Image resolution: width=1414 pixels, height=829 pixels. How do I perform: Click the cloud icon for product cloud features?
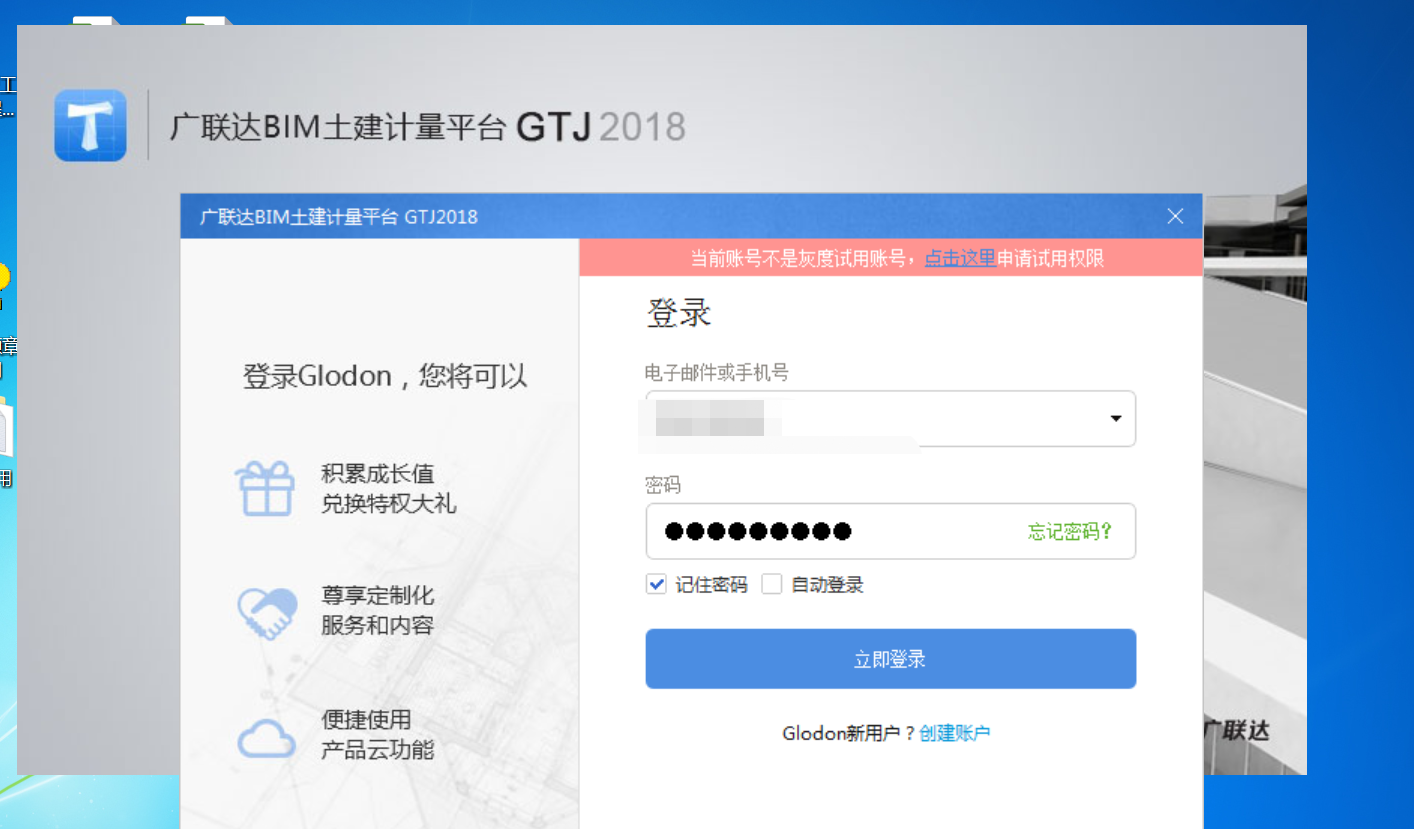click(x=266, y=737)
